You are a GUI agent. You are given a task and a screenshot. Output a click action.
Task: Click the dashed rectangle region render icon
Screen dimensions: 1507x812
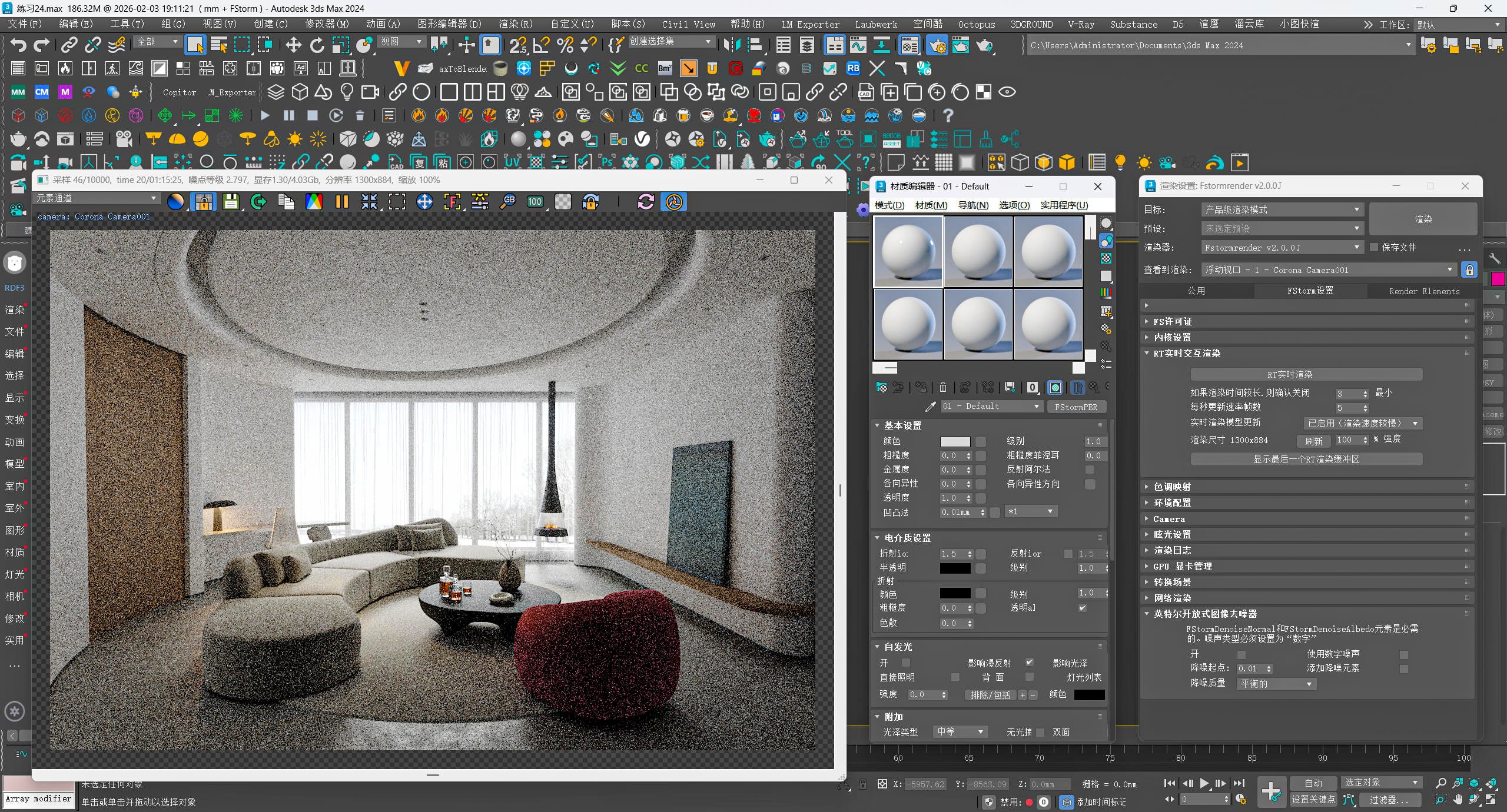tap(397, 202)
